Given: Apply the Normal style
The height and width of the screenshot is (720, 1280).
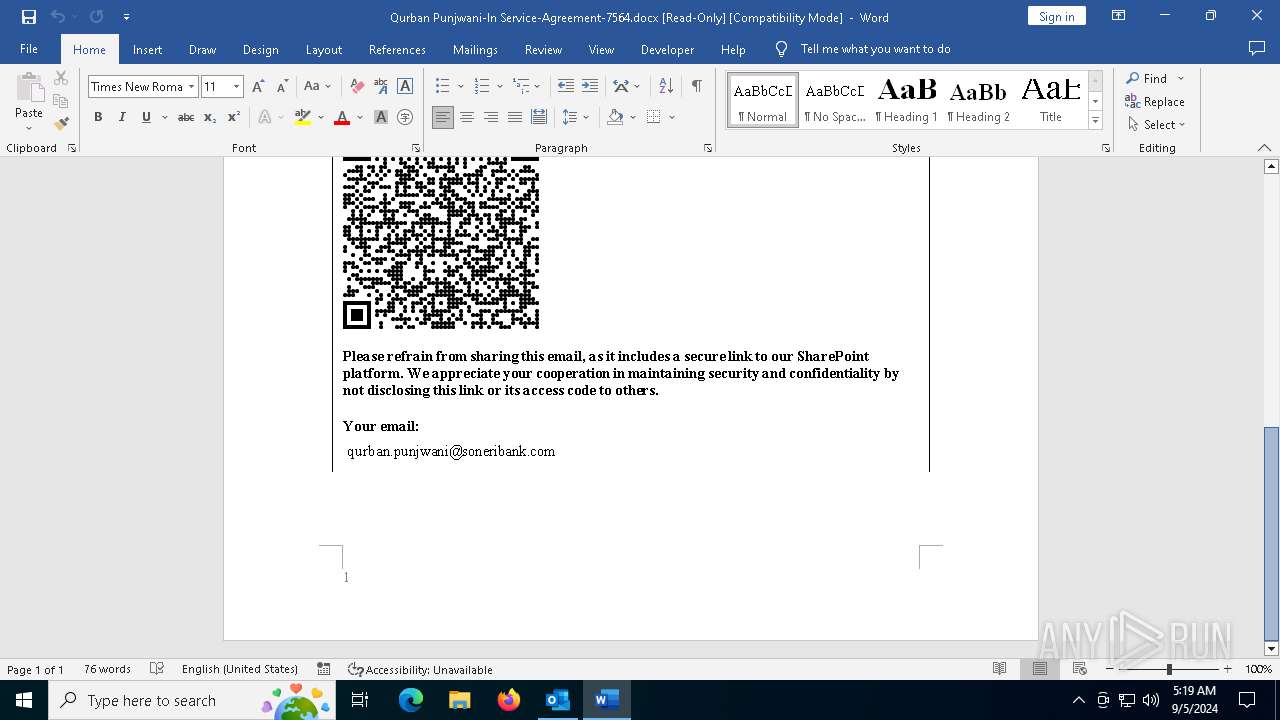Looking at the screenshot, I should (x=762, y=100).
